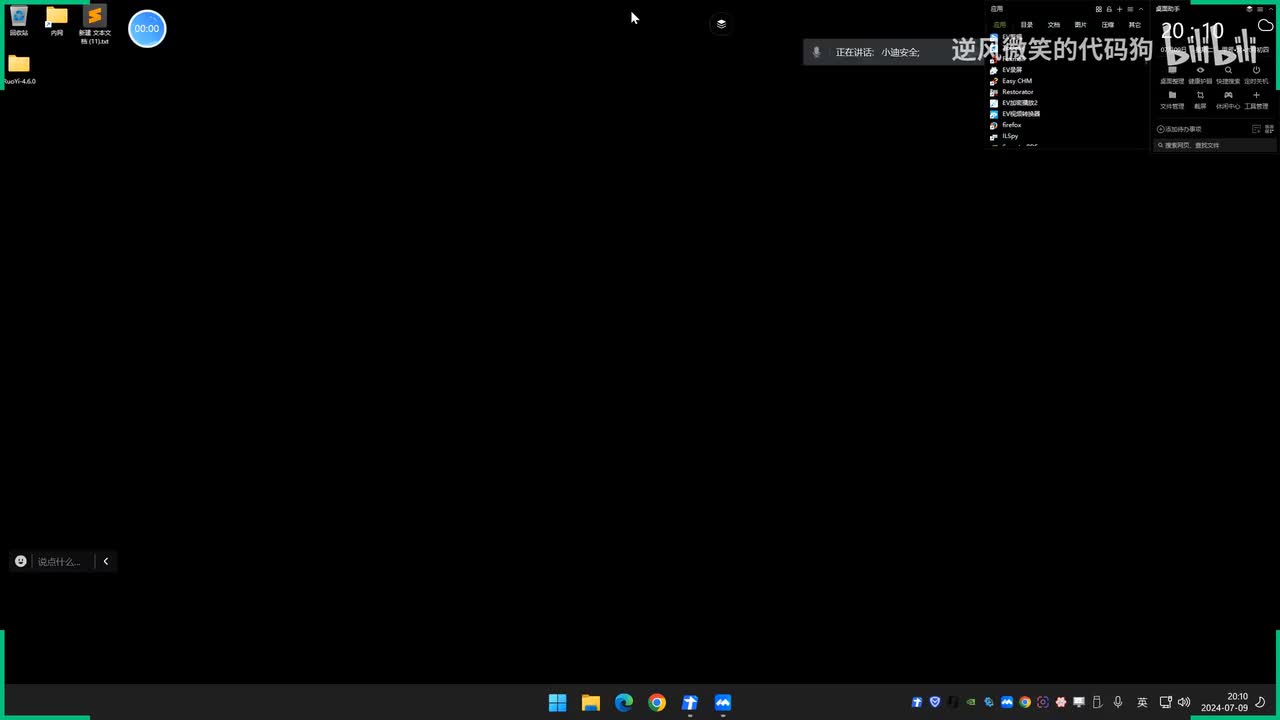Collapse chat bar with left chevron
1280x720 pixels.
[106, 561]
